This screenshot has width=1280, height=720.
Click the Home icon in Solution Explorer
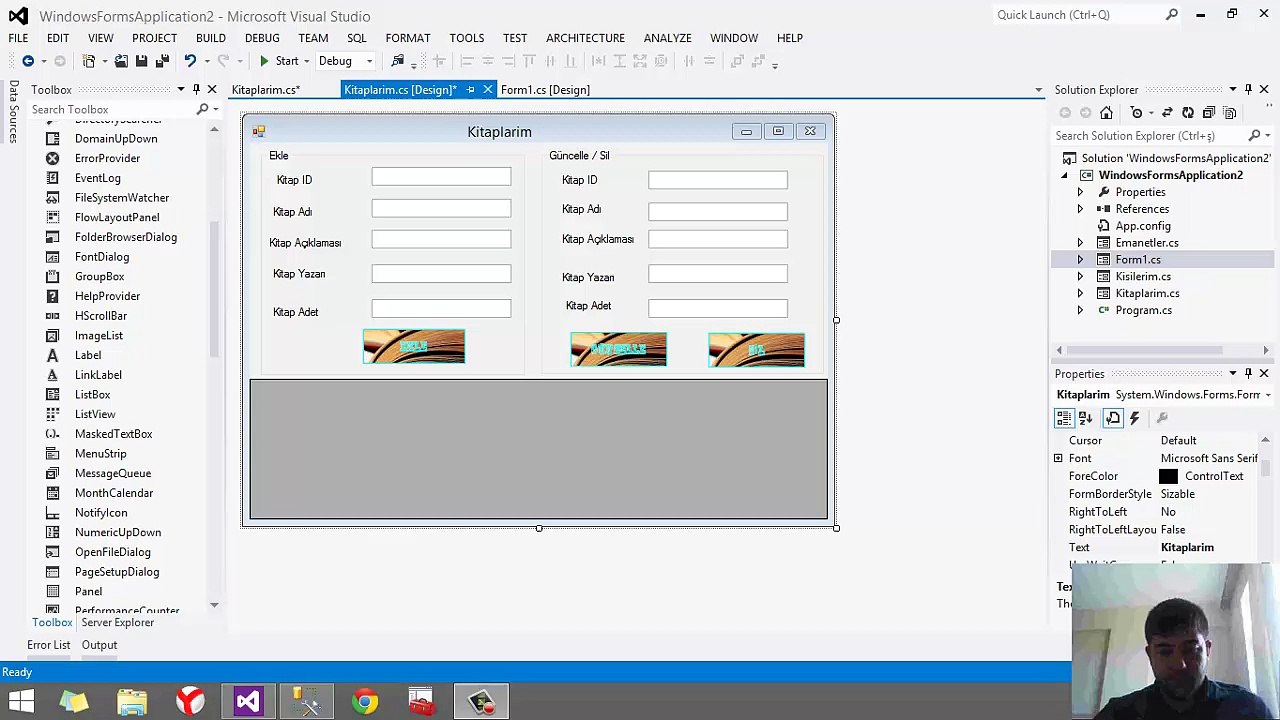click(x=1106, y=113)
